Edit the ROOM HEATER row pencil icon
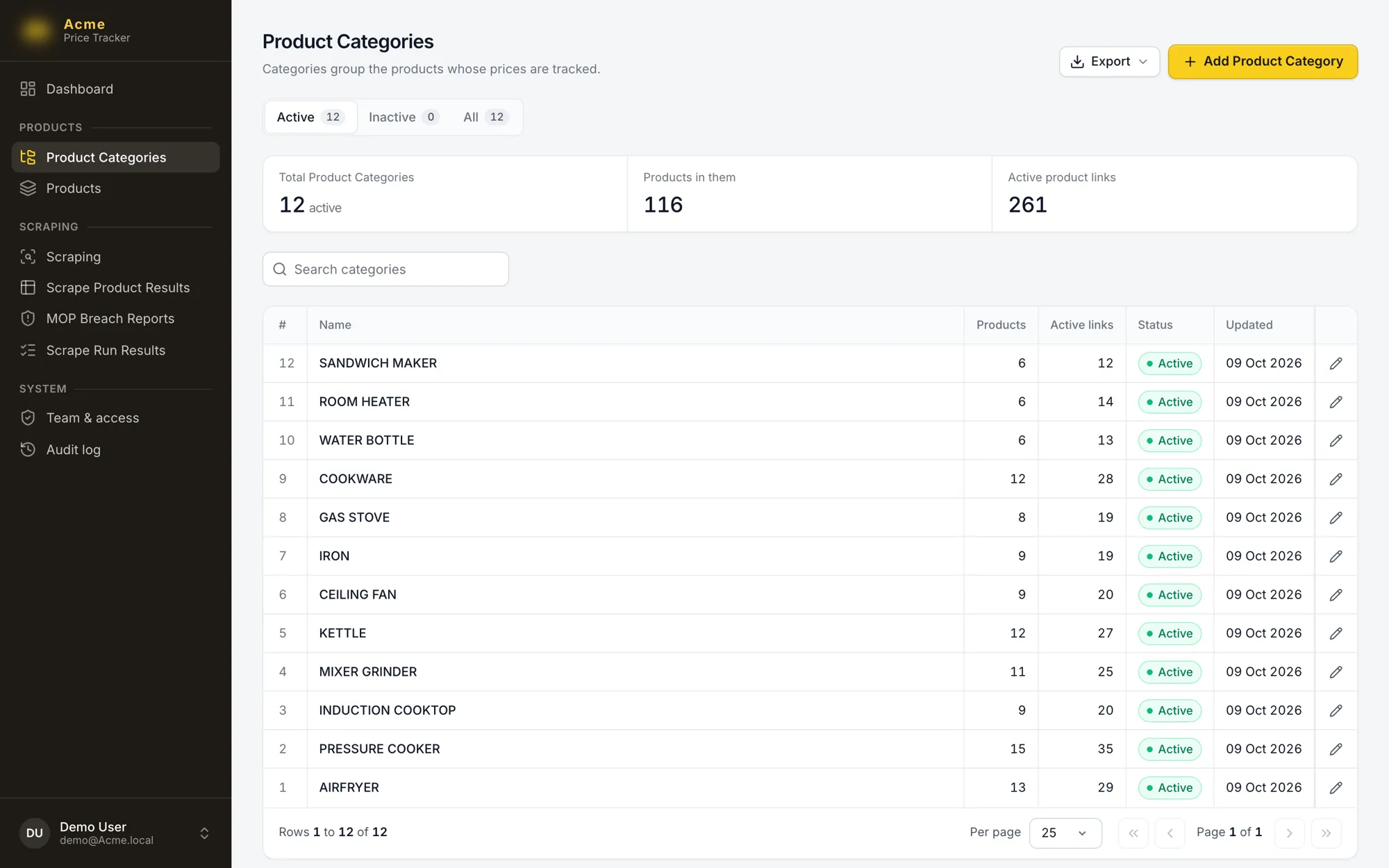The height and width of the screenshot is (868, 1389). coord(1336,402)
